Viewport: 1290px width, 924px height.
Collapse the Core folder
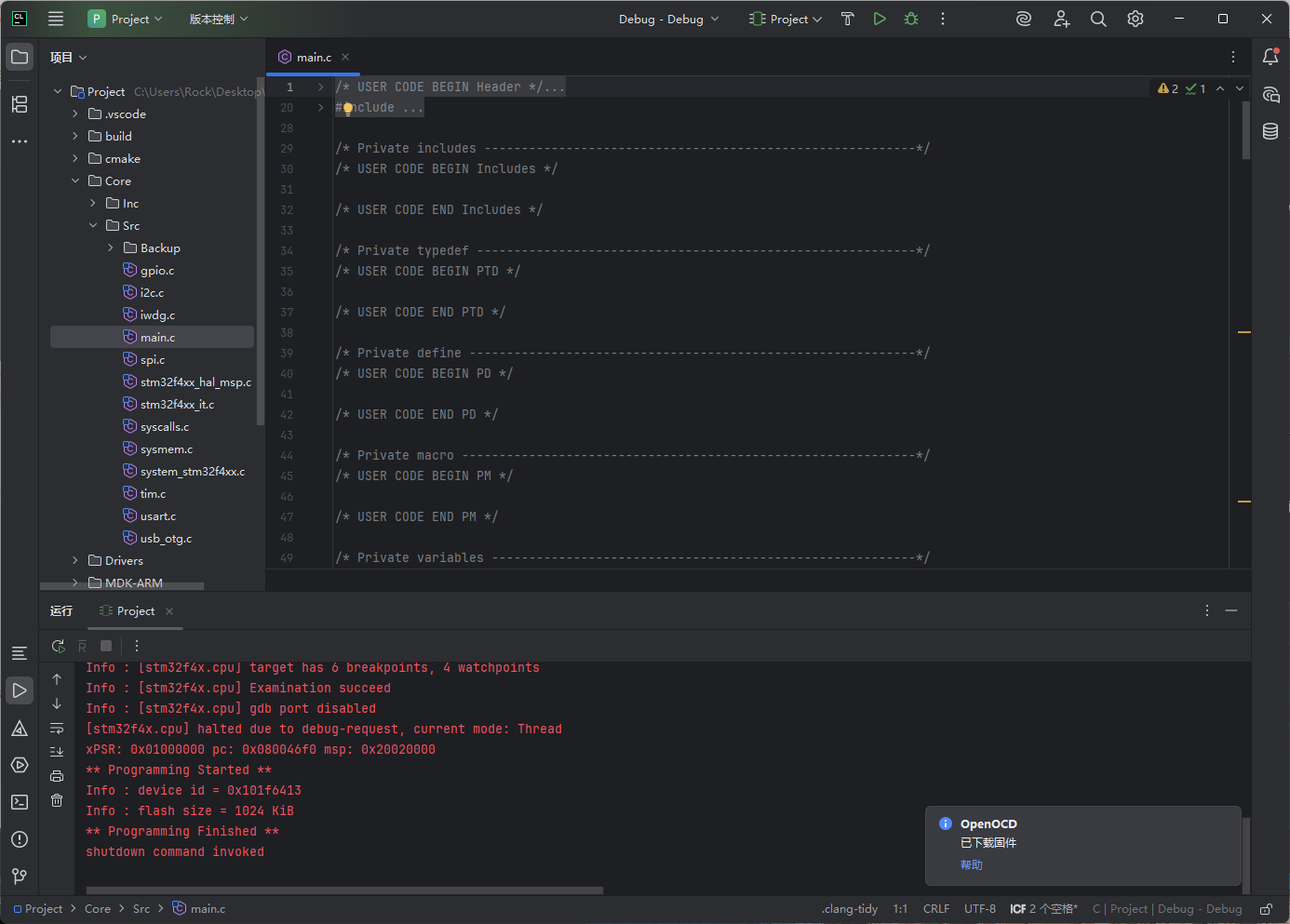[x=75, y=181]
